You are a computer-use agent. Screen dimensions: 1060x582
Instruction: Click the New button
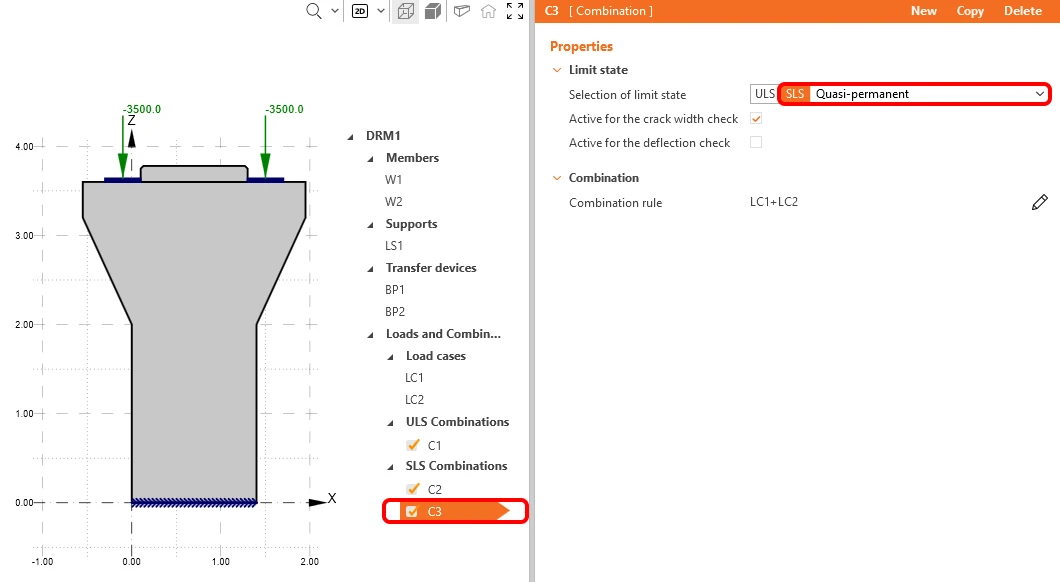tap(923, 11)
